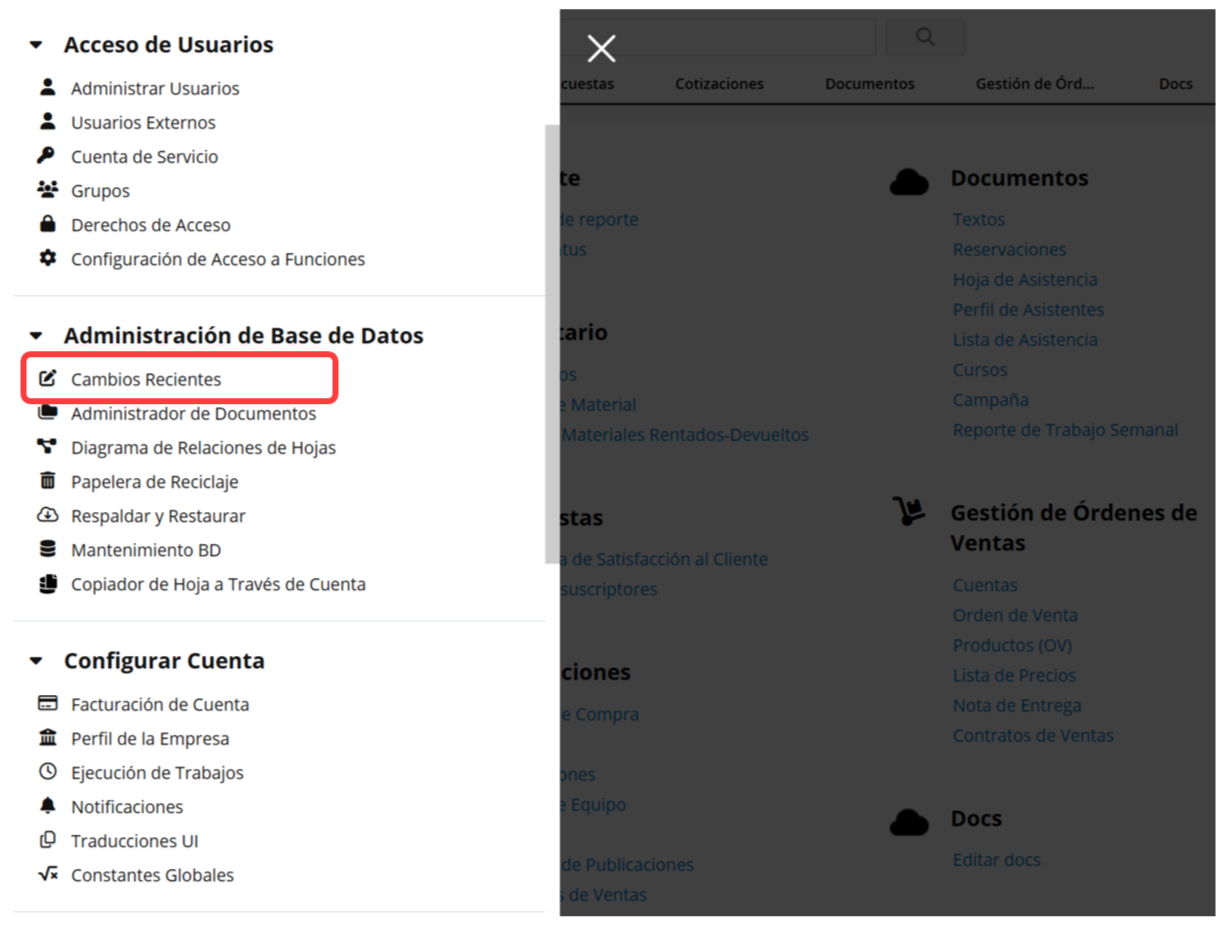Image resolution: width=1222 pixels, height=925 pixels.
Task: Click the clock icon for Ejecución de Trabajos
Action: point(47,772)
